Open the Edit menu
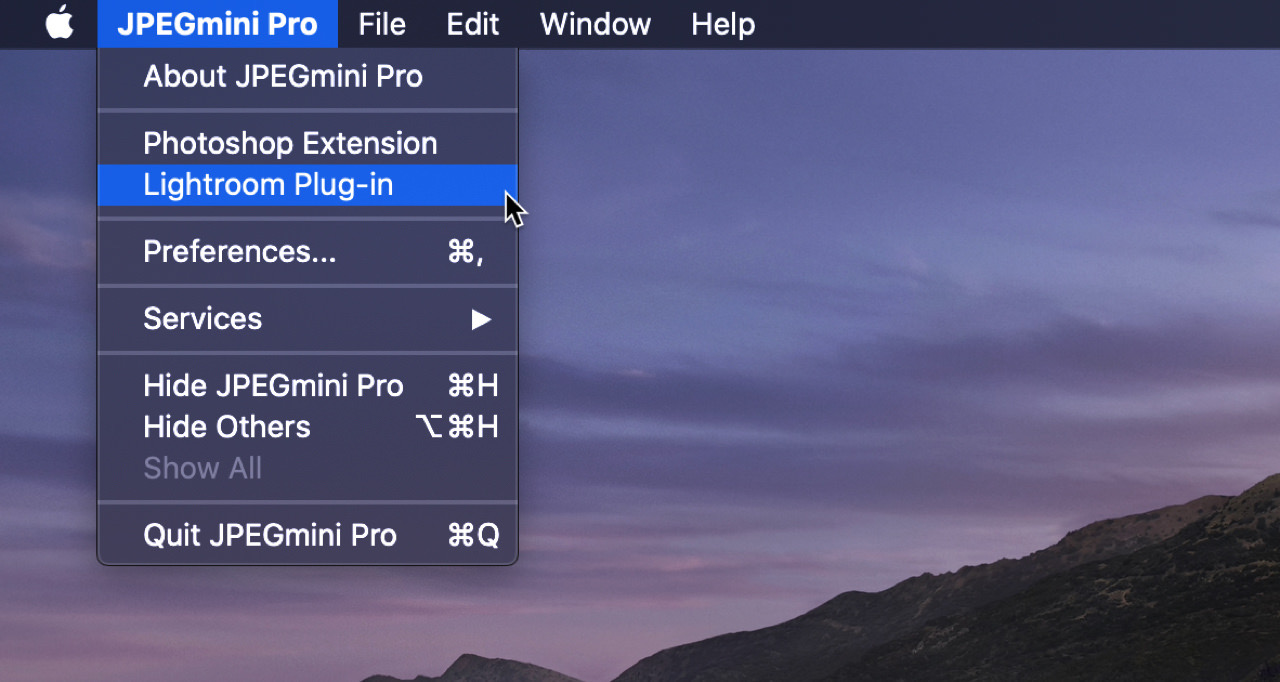Image resolution: width=1280 pixels, height=682 pixels. 473,23
